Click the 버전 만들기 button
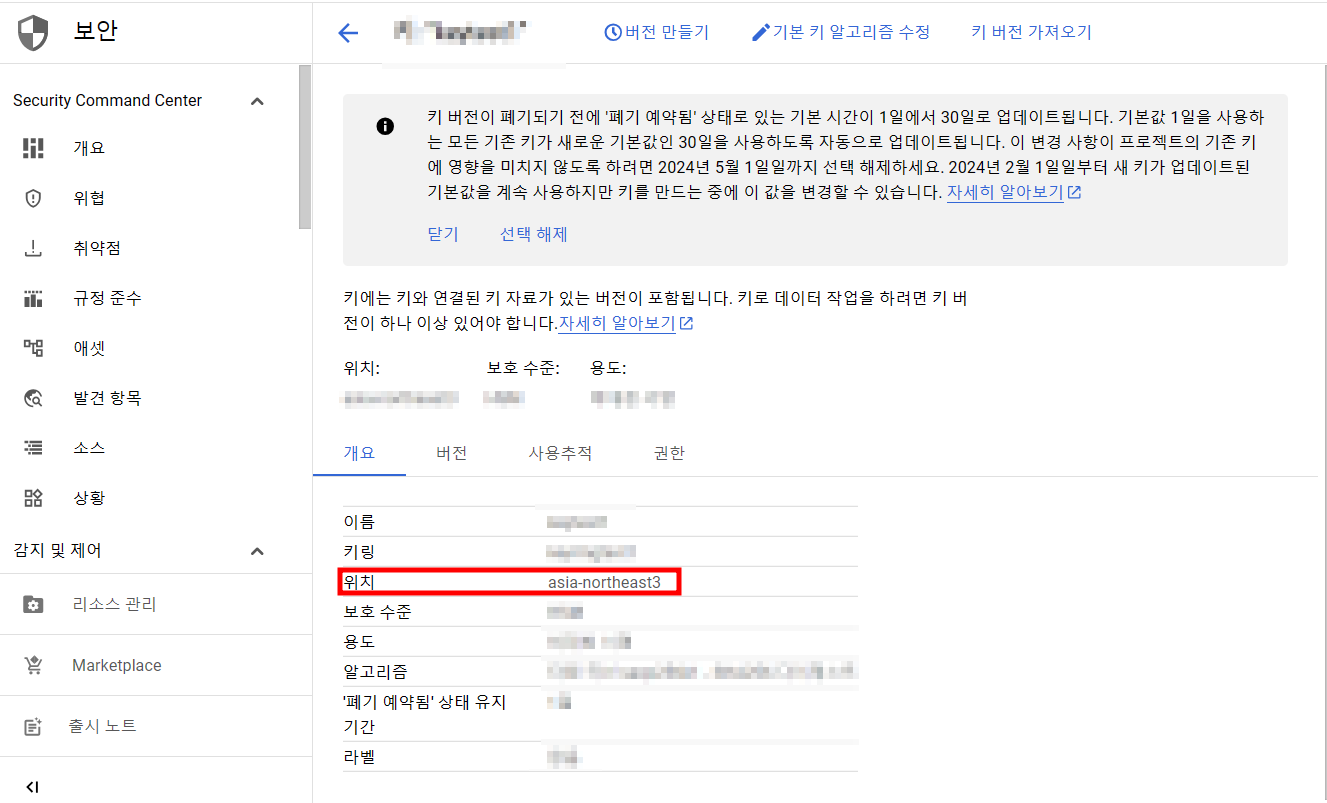 [657, 32]
